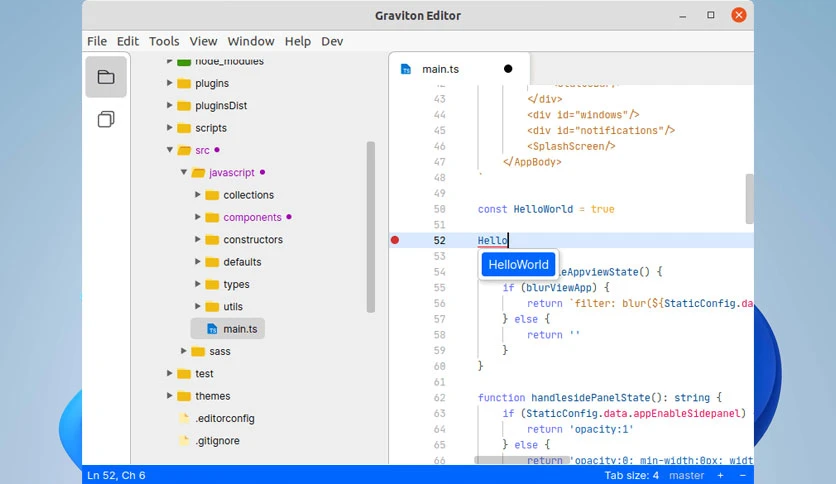836x484 pixels.
Task: Click the open src folder icon
Action: pos(184,150)
